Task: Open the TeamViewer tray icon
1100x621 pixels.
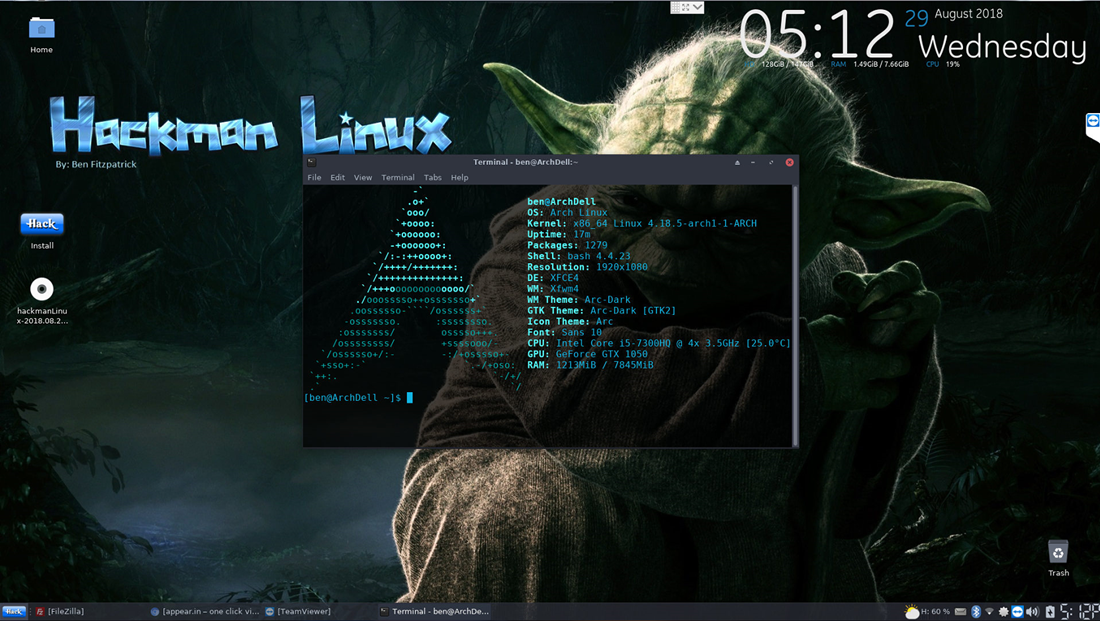Action: 1017,612
